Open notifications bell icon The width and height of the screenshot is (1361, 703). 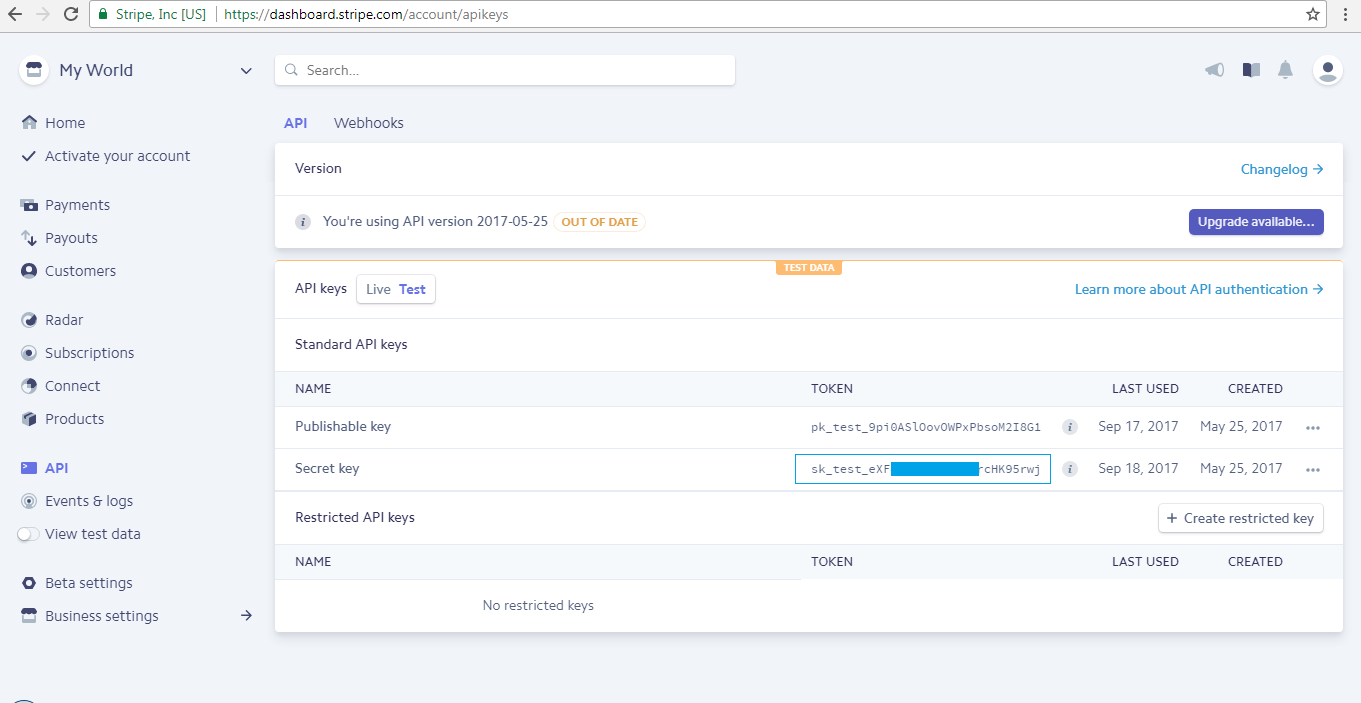(1286, 70)
